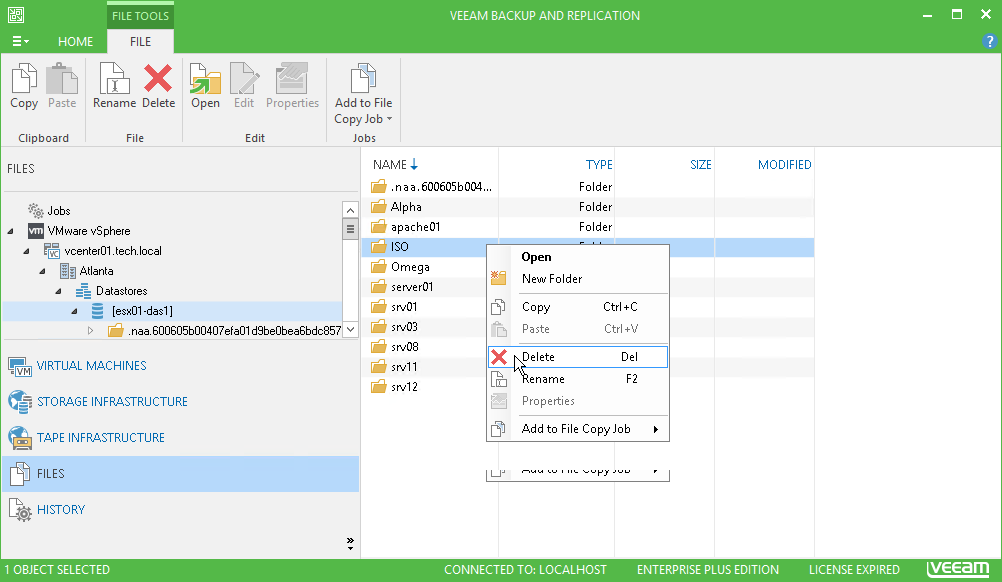Sort by the TYPE column header
The width and height of the screenshot is (1002, 582).
599,165
